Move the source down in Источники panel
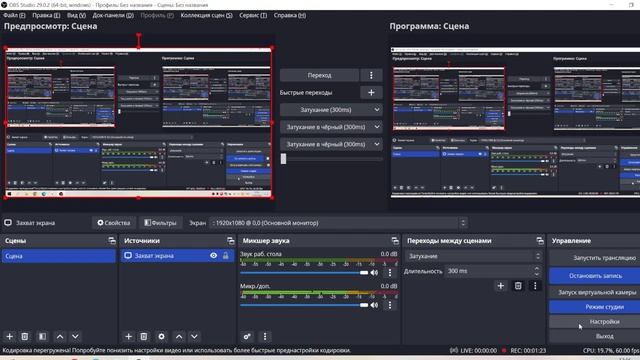The width and height of the screenshot is (640, 360). tap(194, 336)
